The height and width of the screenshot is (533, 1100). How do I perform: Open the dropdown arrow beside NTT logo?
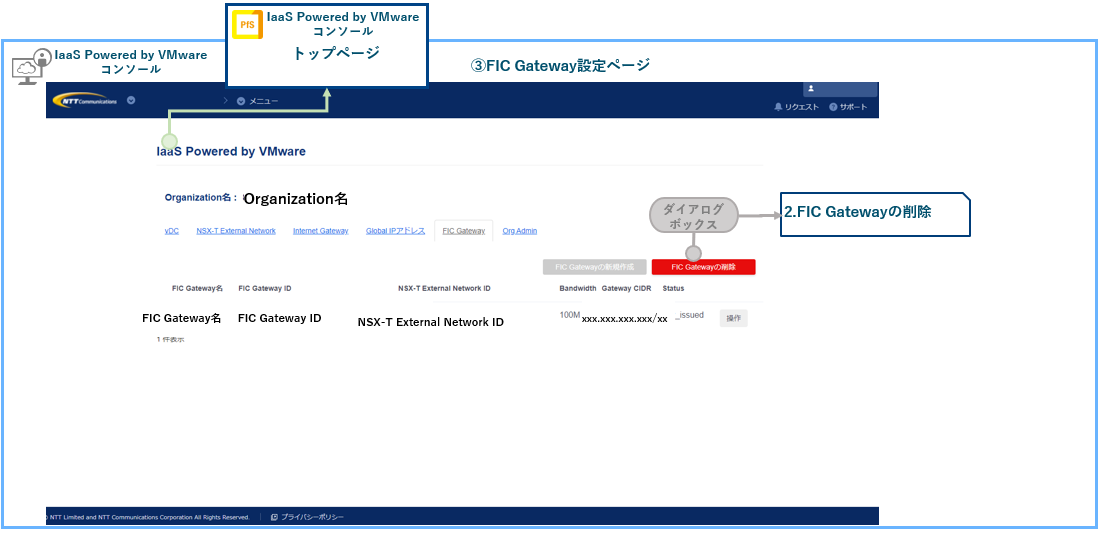tap(131, 100)
